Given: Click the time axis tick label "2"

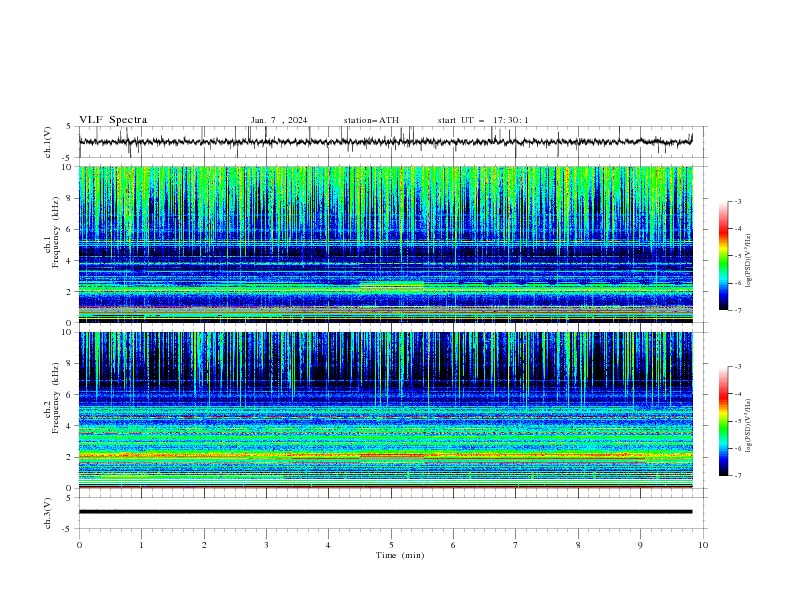Looking at the screenshot, I should point(204,545).
